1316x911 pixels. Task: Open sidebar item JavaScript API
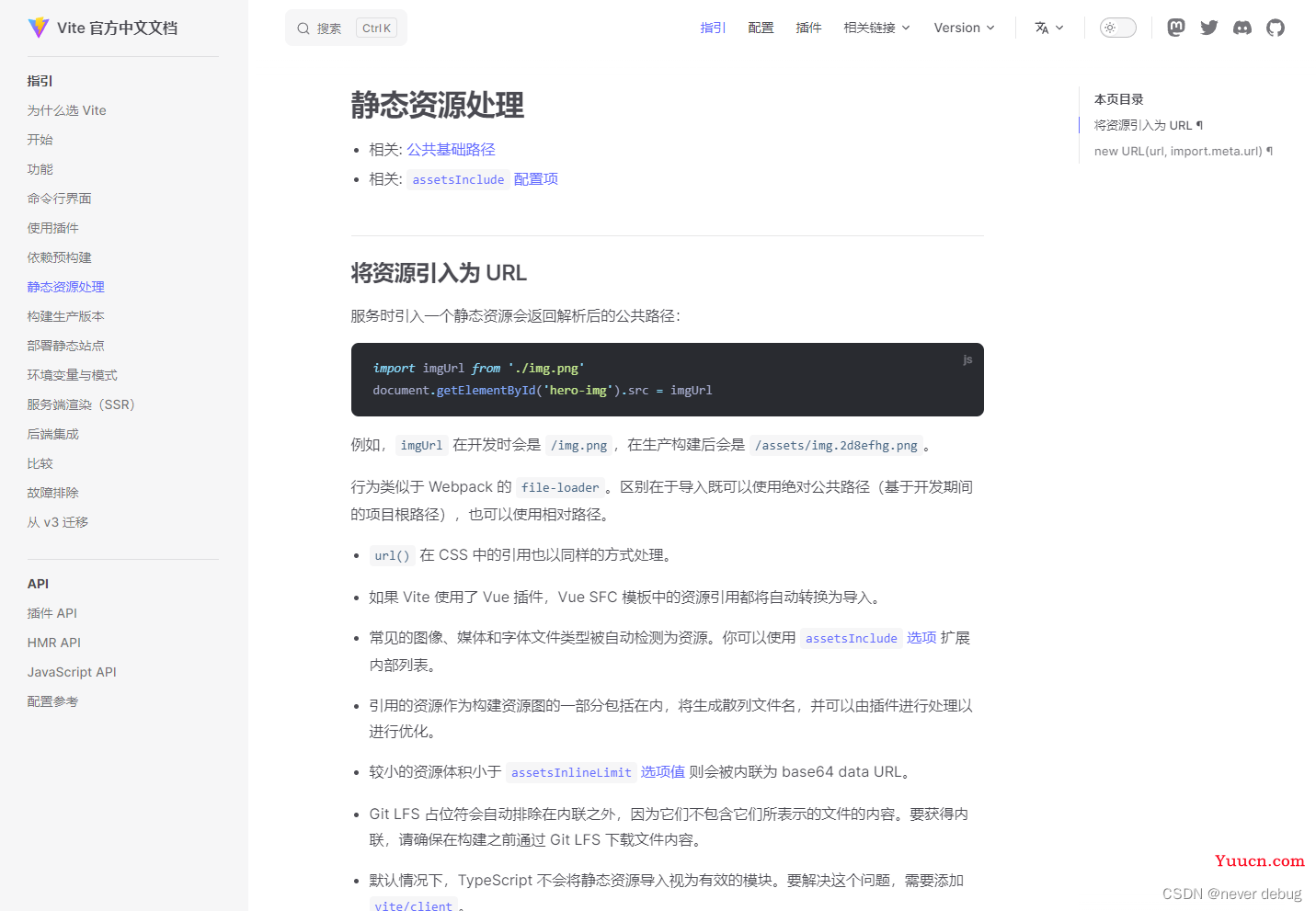(72, 672)
